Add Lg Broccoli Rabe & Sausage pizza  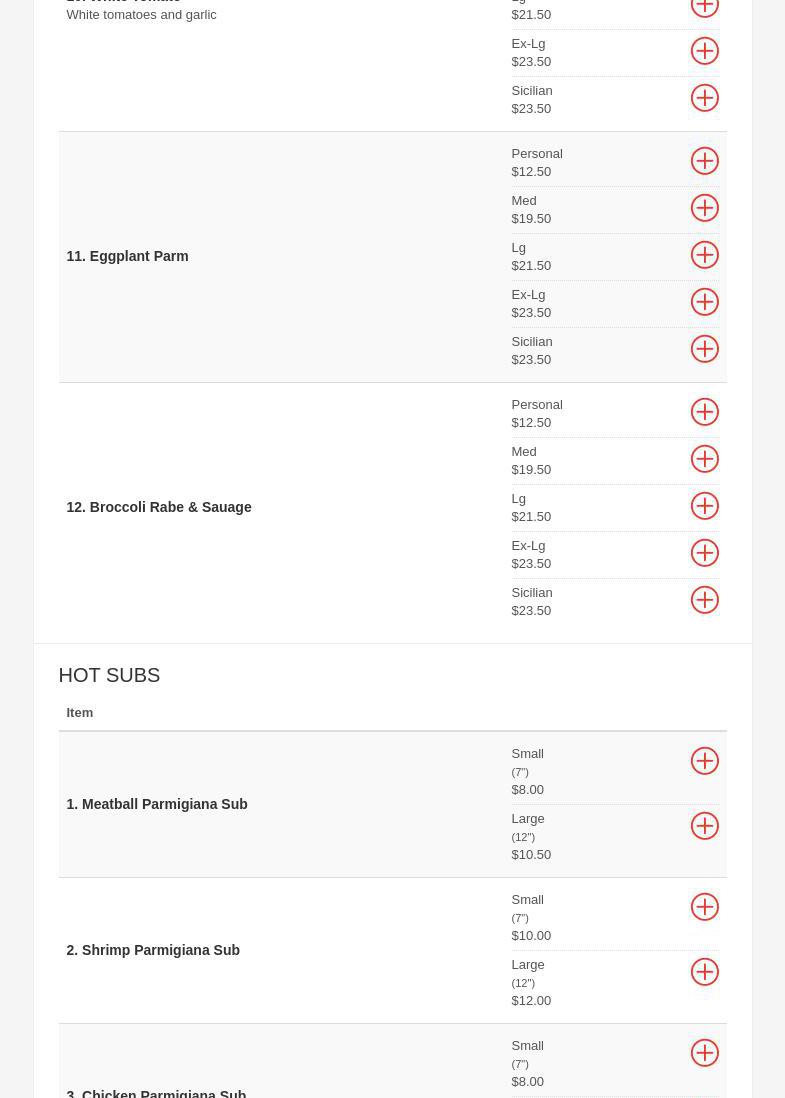[x=704, y=506]
